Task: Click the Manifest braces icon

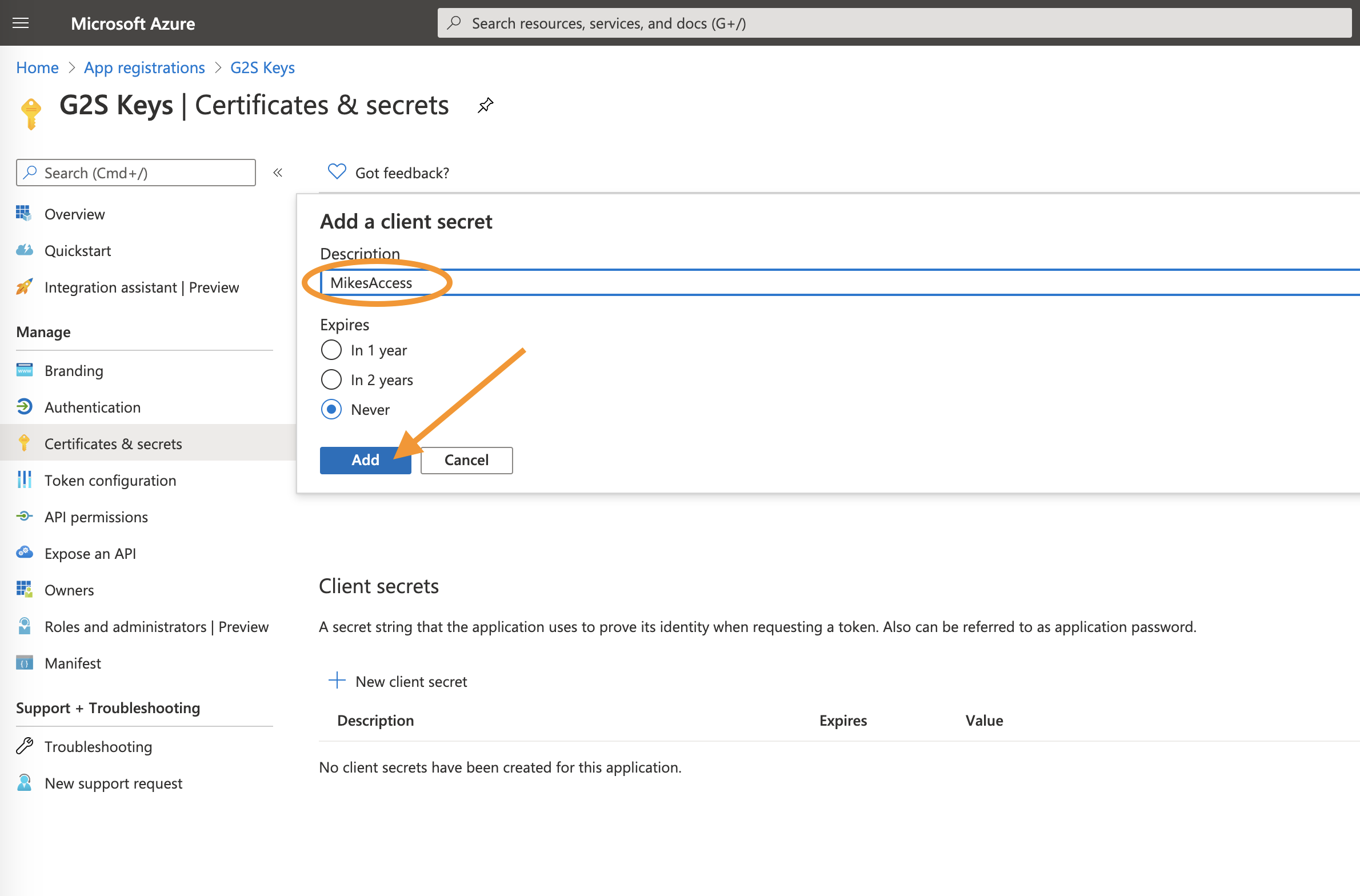Action: click(24, 662)
